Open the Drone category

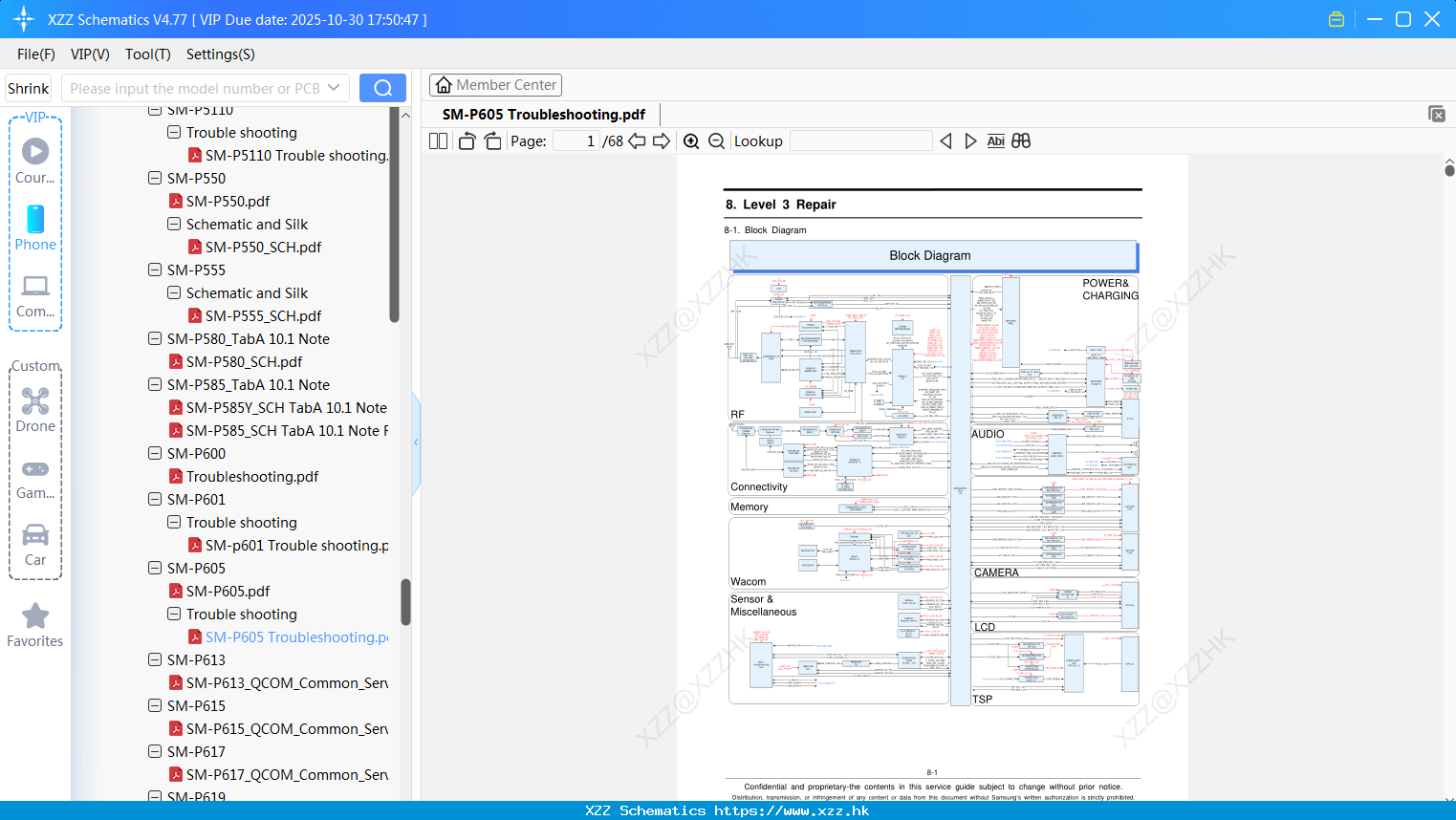click(x=35, y=410)
